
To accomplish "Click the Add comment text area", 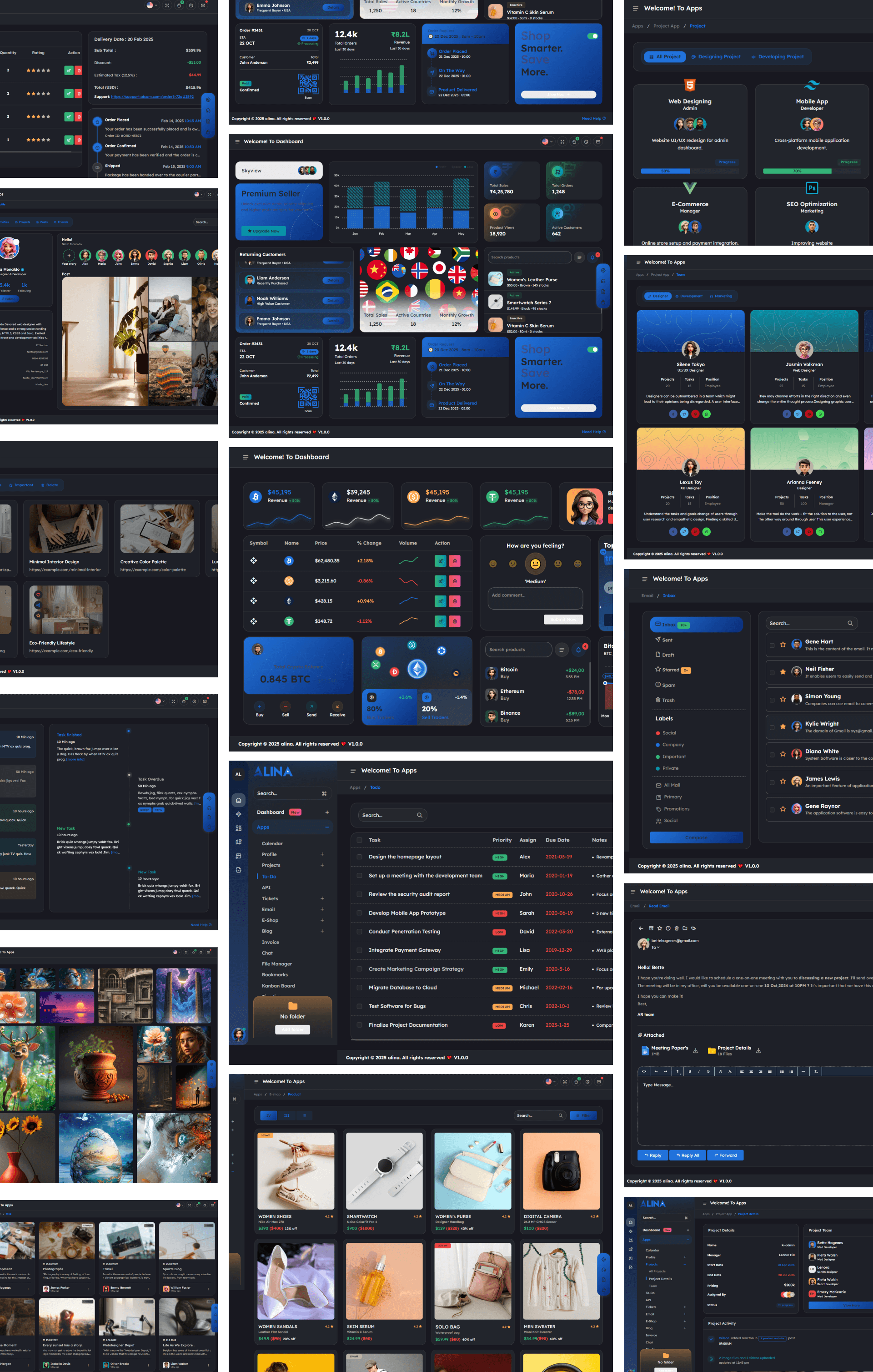I will point(535,598).
